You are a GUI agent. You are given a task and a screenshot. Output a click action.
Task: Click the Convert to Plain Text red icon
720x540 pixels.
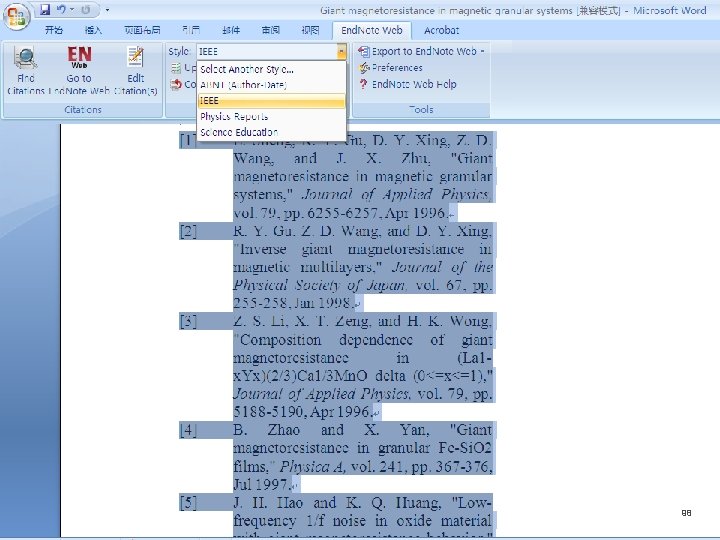pos(176,84)
